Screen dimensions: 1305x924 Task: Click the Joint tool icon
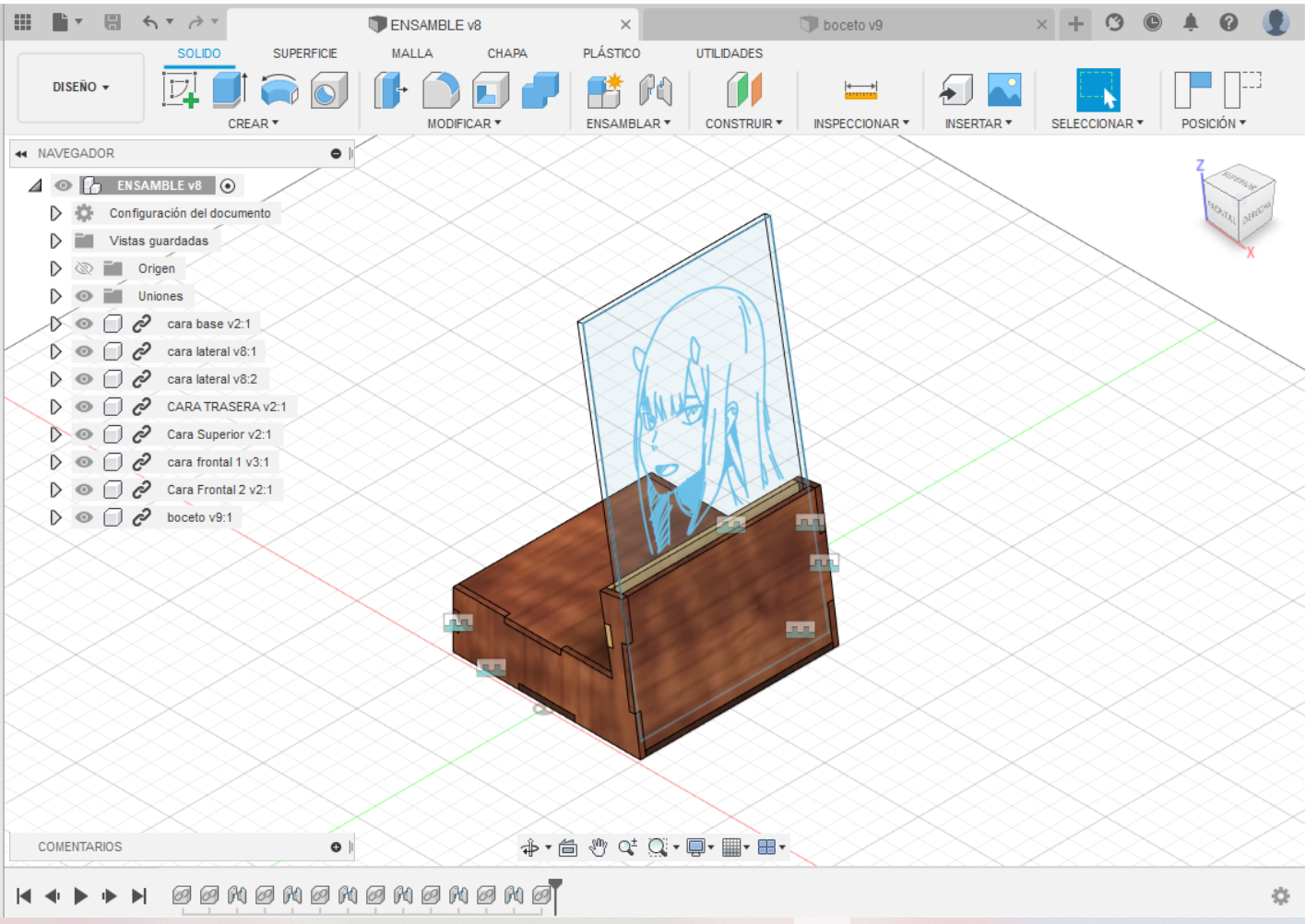[656, 90]
